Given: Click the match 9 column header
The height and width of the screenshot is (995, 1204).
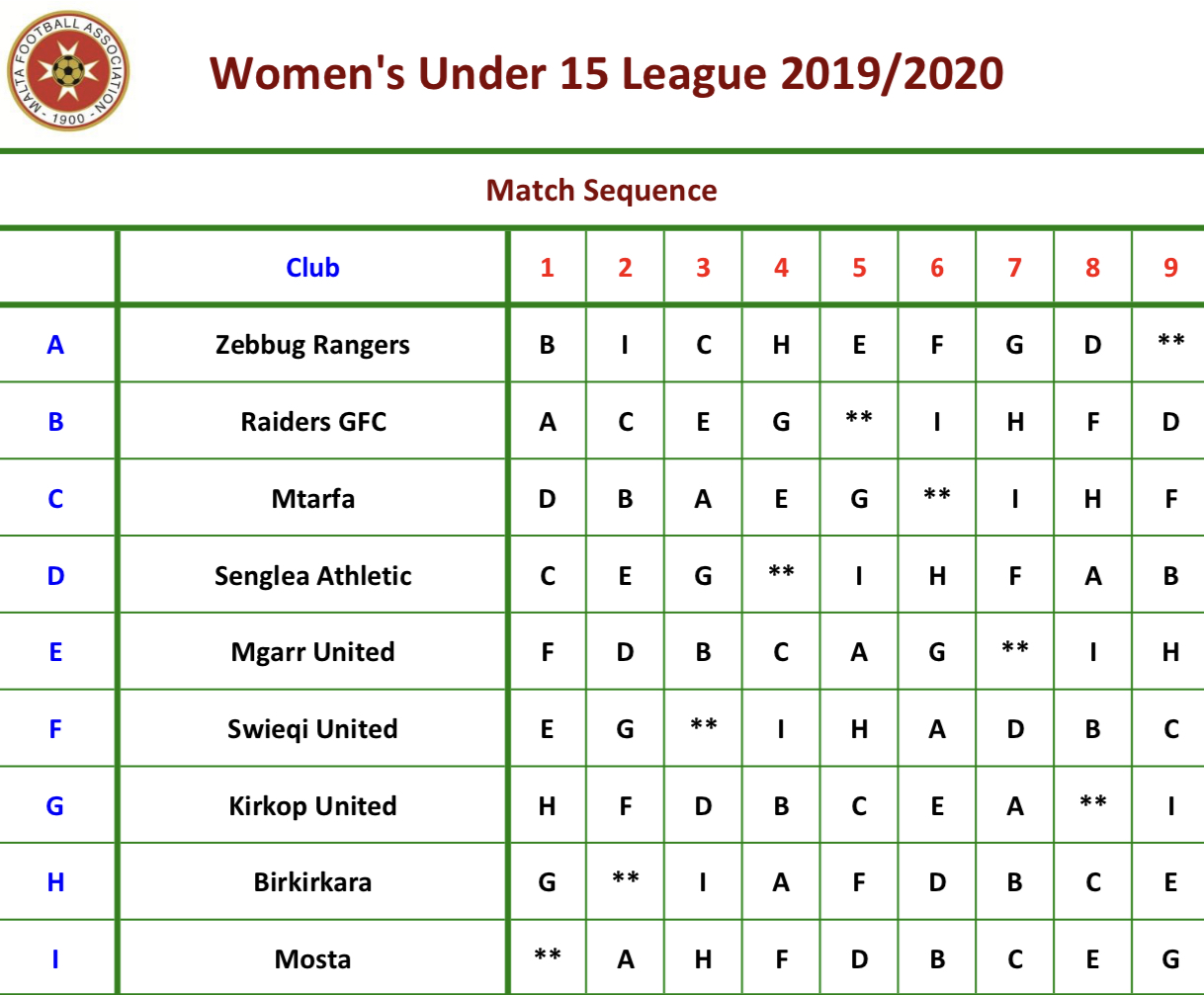Looking at the screenshot, I should 1170,268.
